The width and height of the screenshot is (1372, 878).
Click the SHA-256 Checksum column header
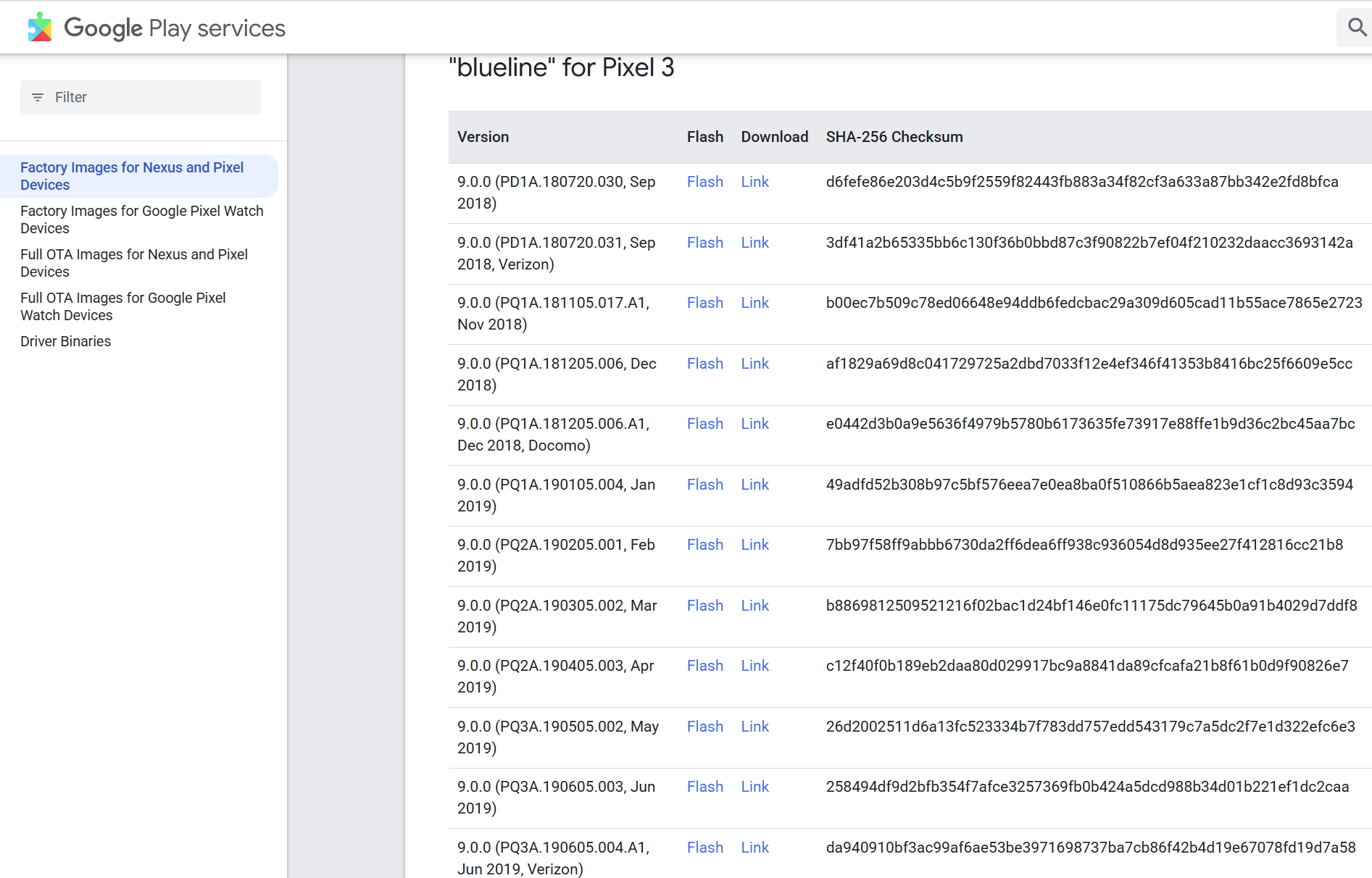click(x=894, y=137)
